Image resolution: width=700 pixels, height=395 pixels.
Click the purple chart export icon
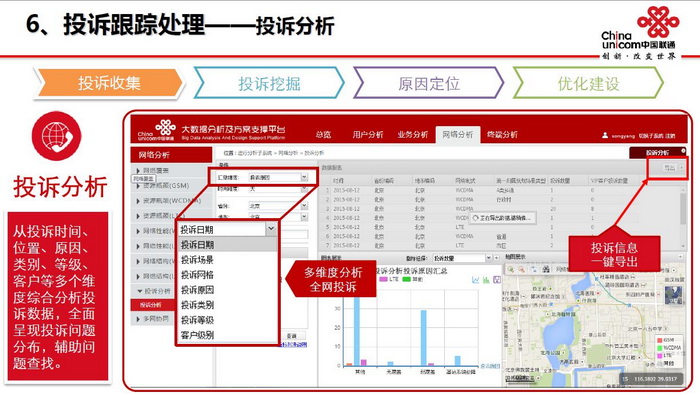coord(496,280)
